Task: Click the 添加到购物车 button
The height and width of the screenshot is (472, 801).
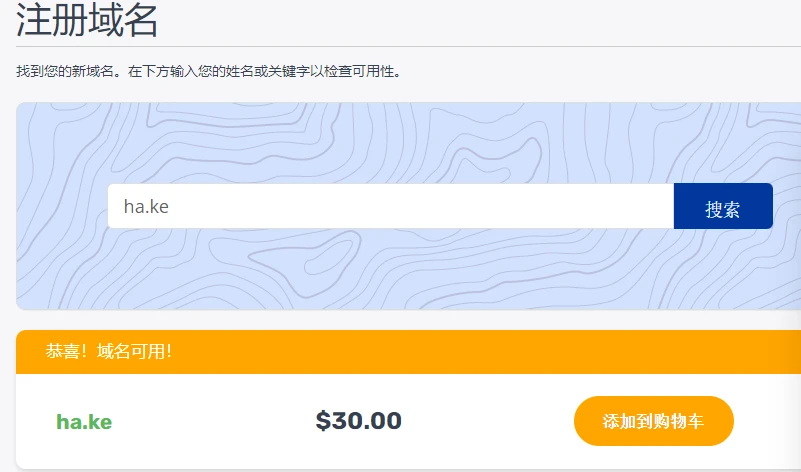Action: (x=654, y=421)
